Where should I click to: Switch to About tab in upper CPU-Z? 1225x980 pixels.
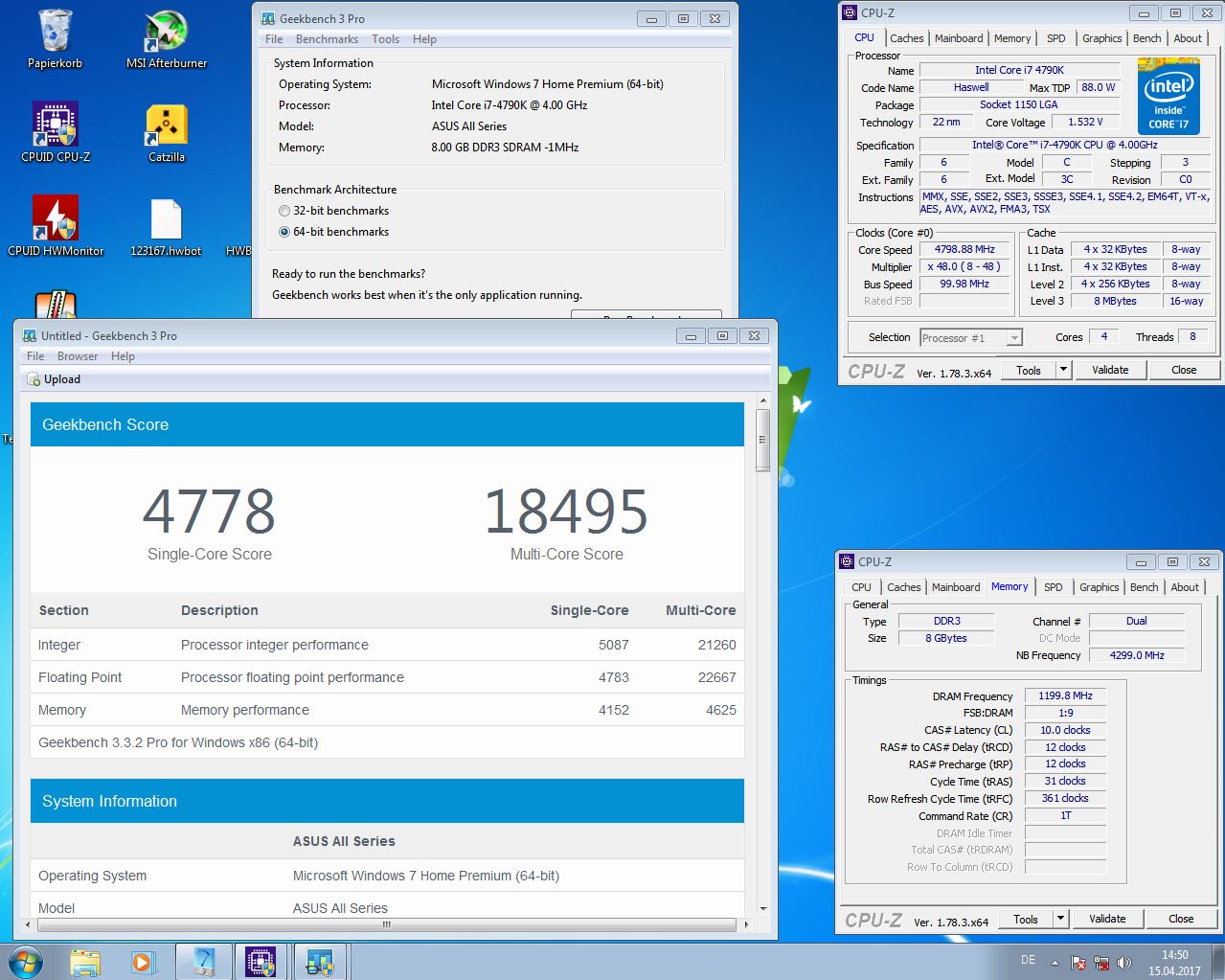point(1188,38)
